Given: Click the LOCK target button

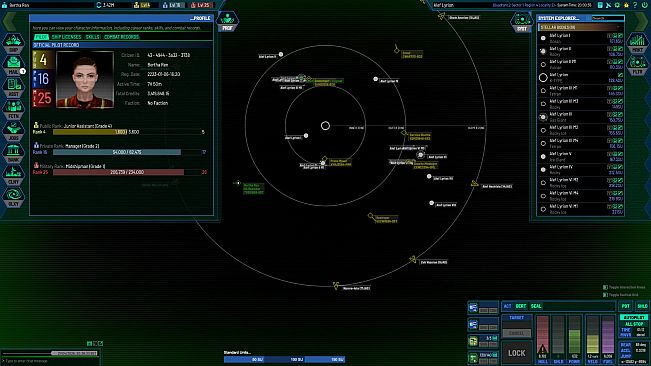Looking at the screenshot, I should tap(517, 353).
